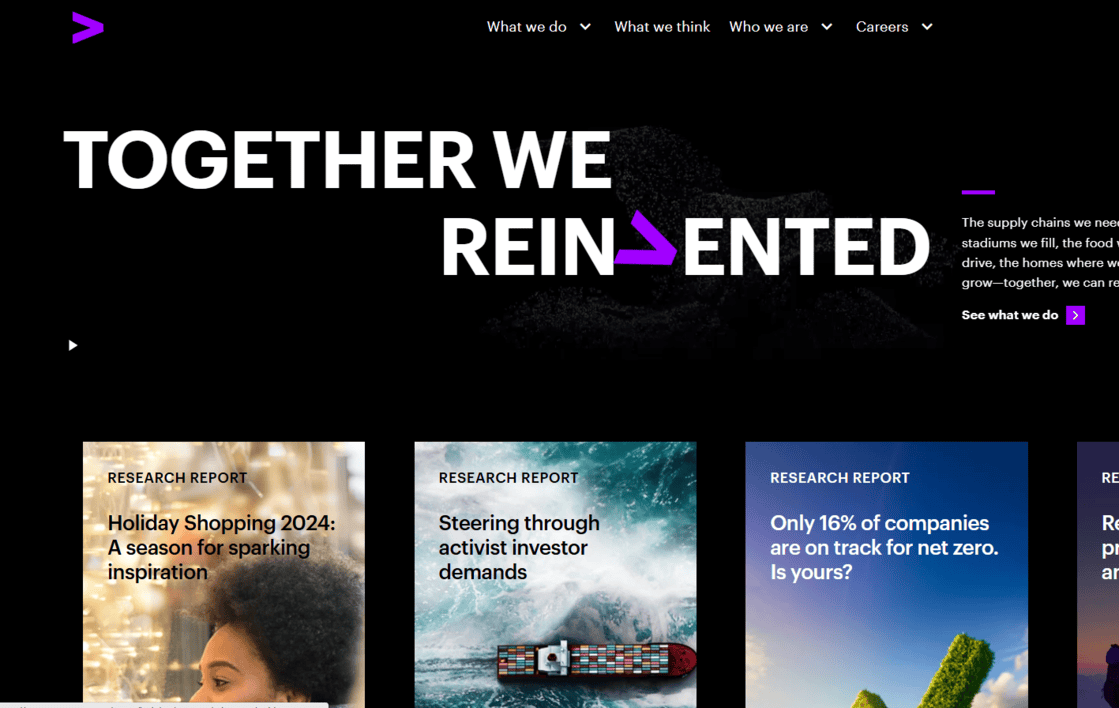Click the Holiday Shopping 2024 headline text
This screenshot has width=1119, height=708.
click(x=221, y=547)
